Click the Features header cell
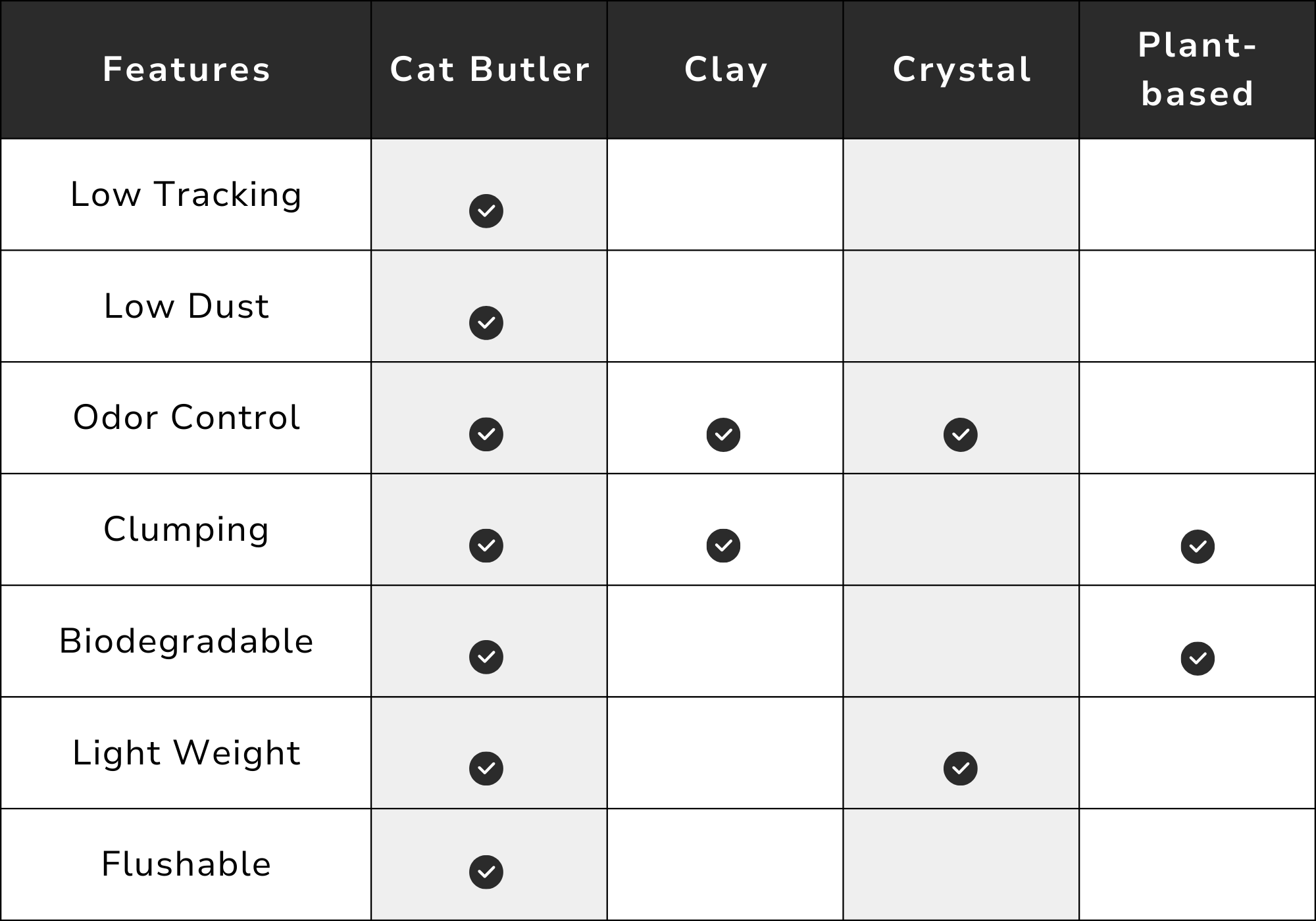Viewport: 1316px width, 921px height. click(186, 70)
